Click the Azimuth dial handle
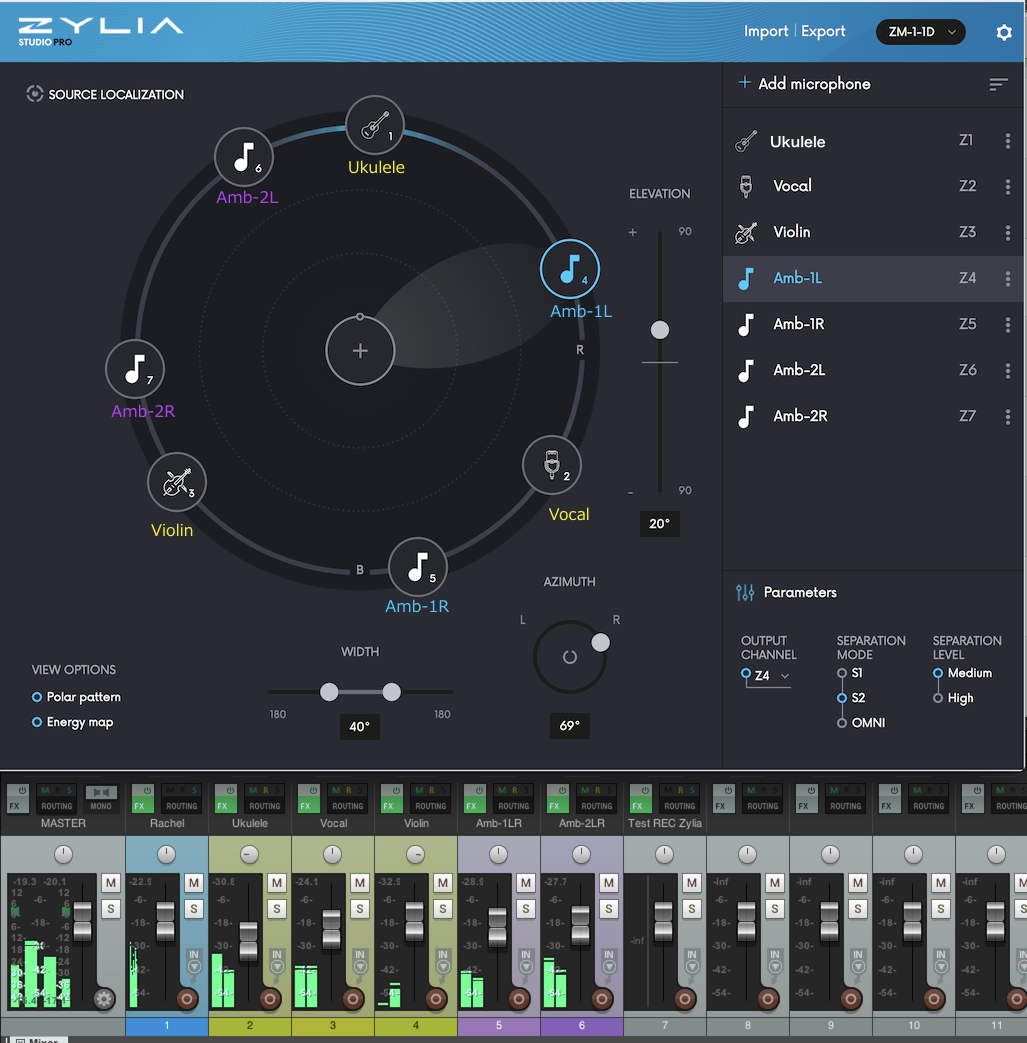This screenshot has height=1043, width=1027. click(600, 642)
